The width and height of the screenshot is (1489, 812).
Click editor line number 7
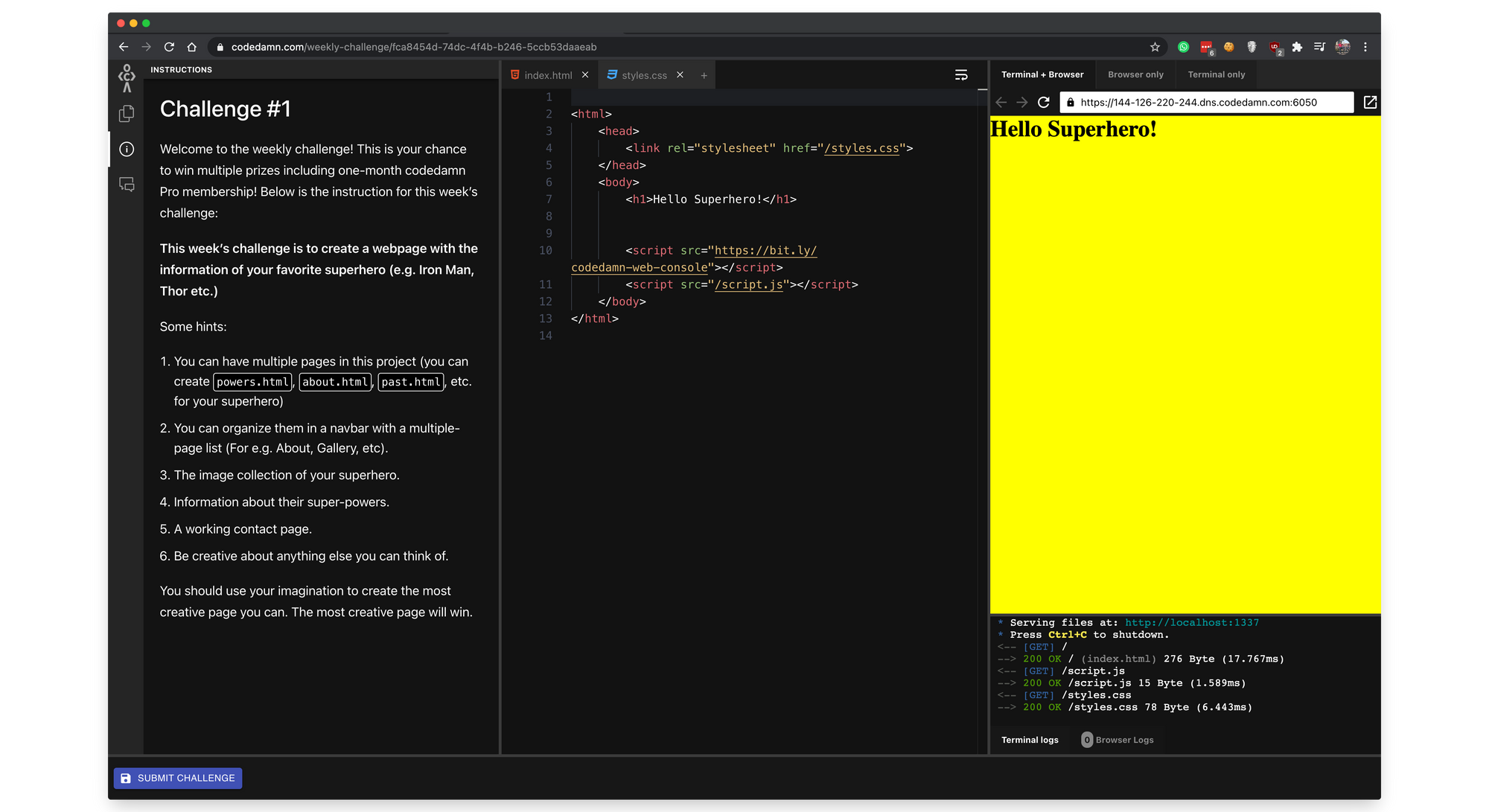click(549, 199)
